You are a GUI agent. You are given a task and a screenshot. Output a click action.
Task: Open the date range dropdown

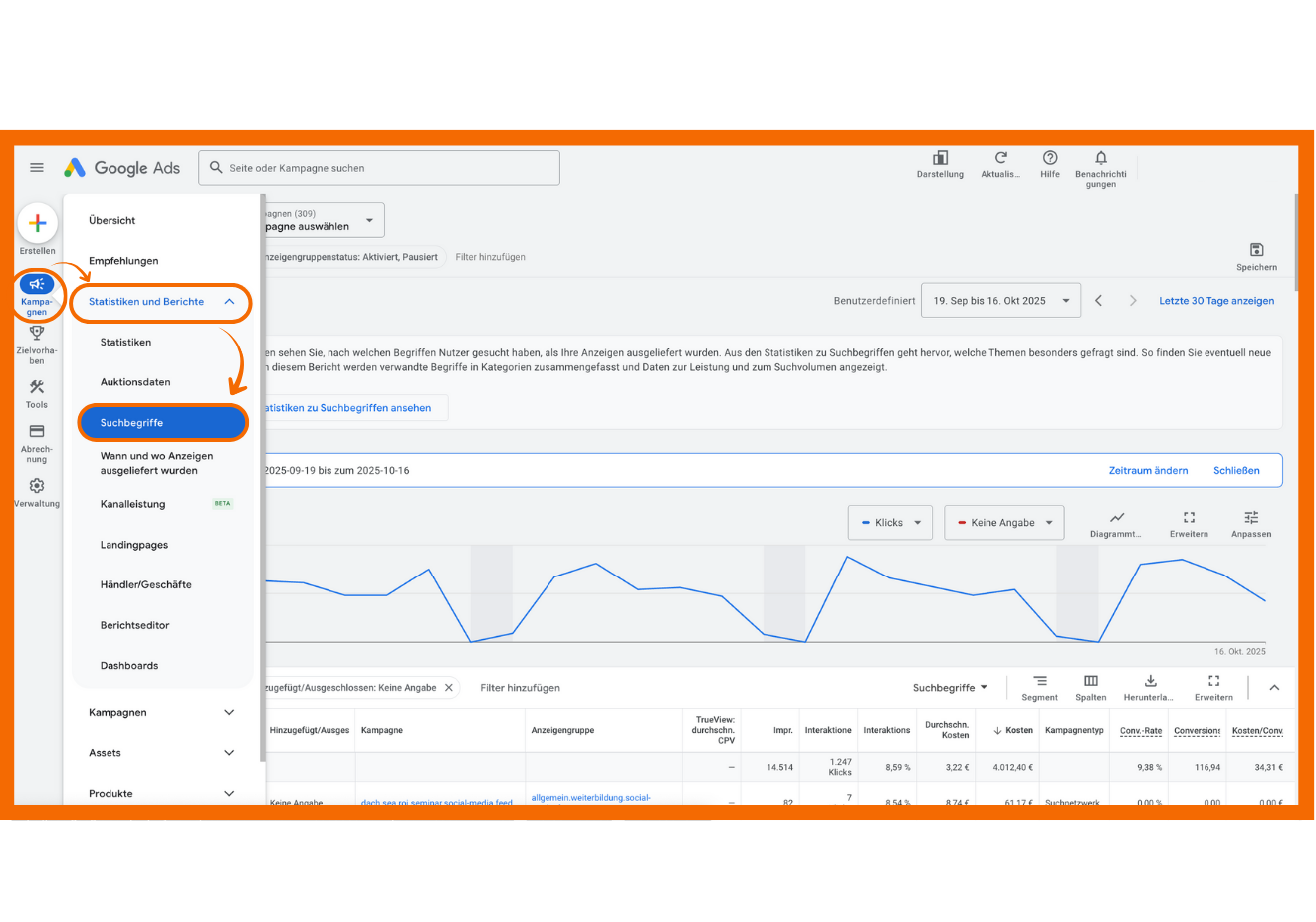[x=1000, y=301]
